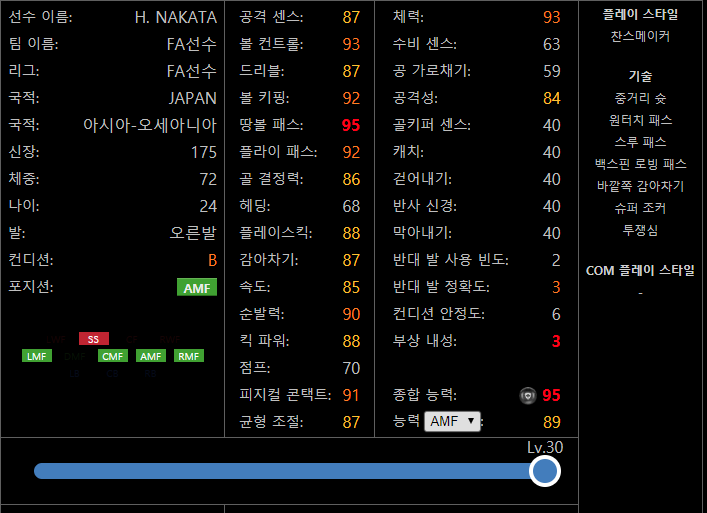Click the COM 플레이 스타일 heading
The image size is (707, 513).
click(x=640, y=270)
